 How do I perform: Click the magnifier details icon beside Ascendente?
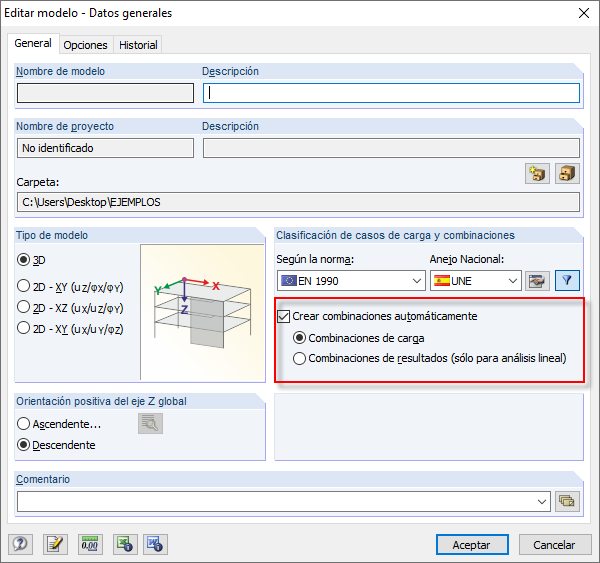point(150,423)
